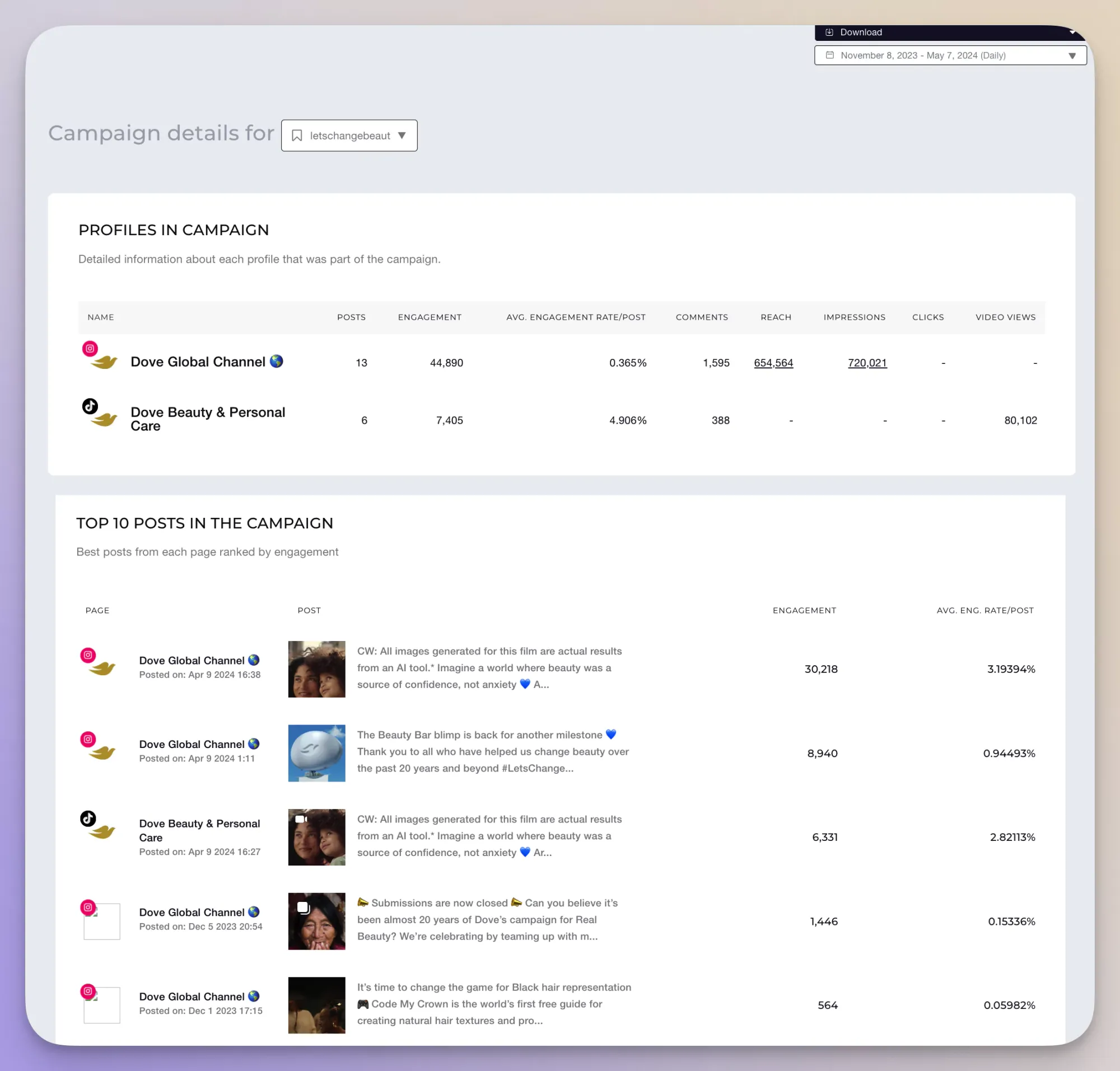Image resolution: width=1120 pixels, height=1071 pixels.
Task: Click the Download button
Action: click(950, 32)
